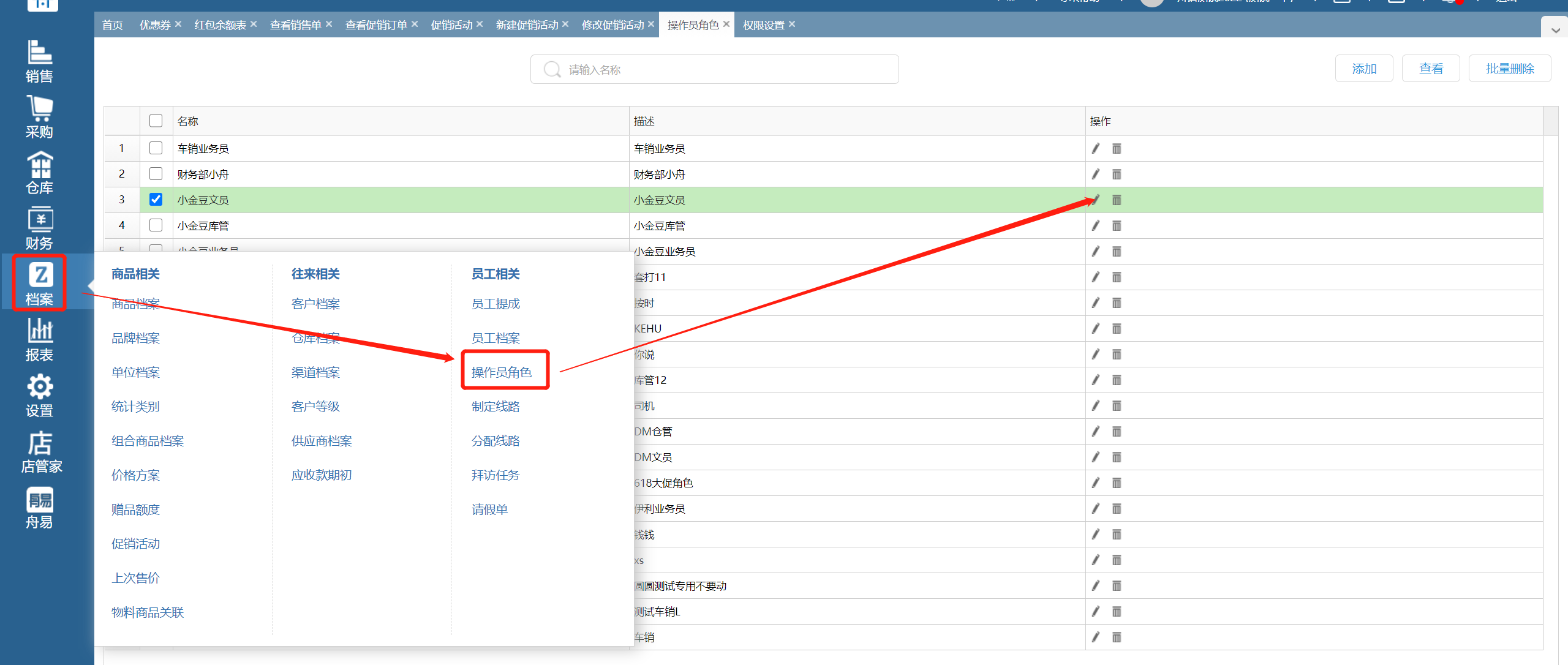Viewport: 1568px width, 665px height.
Task: Open 员工档案 in the menu
Action: [496, 338]
